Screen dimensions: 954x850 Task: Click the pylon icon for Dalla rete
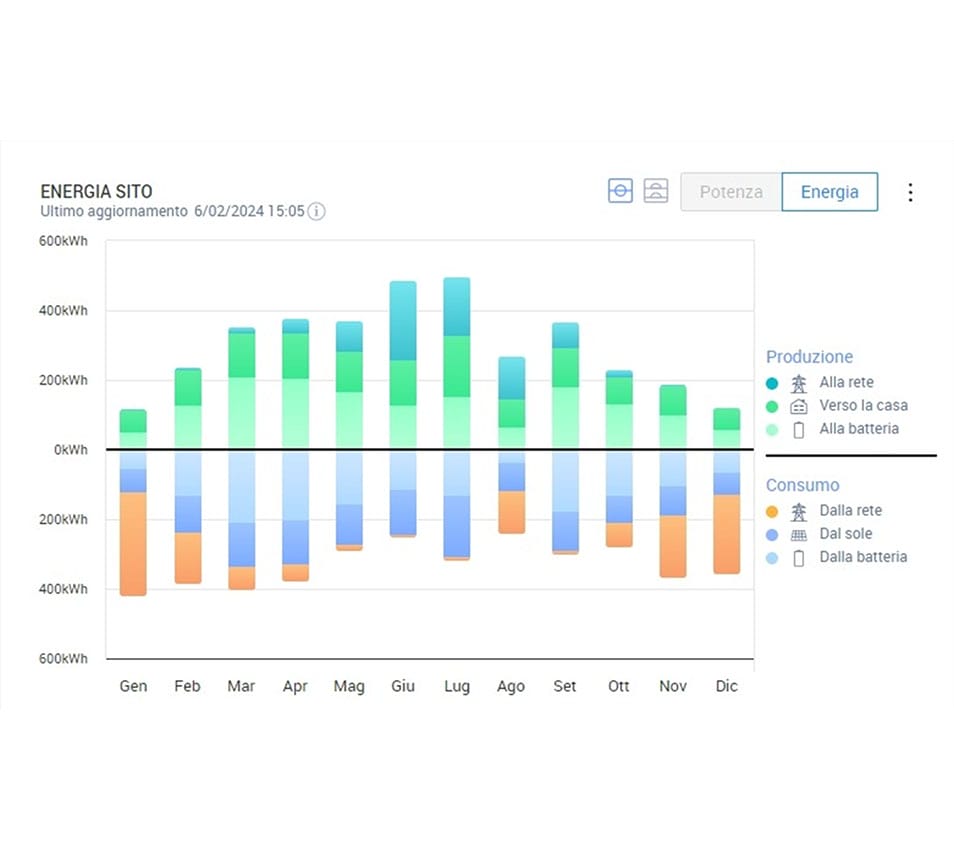click(x=798, y=511)
